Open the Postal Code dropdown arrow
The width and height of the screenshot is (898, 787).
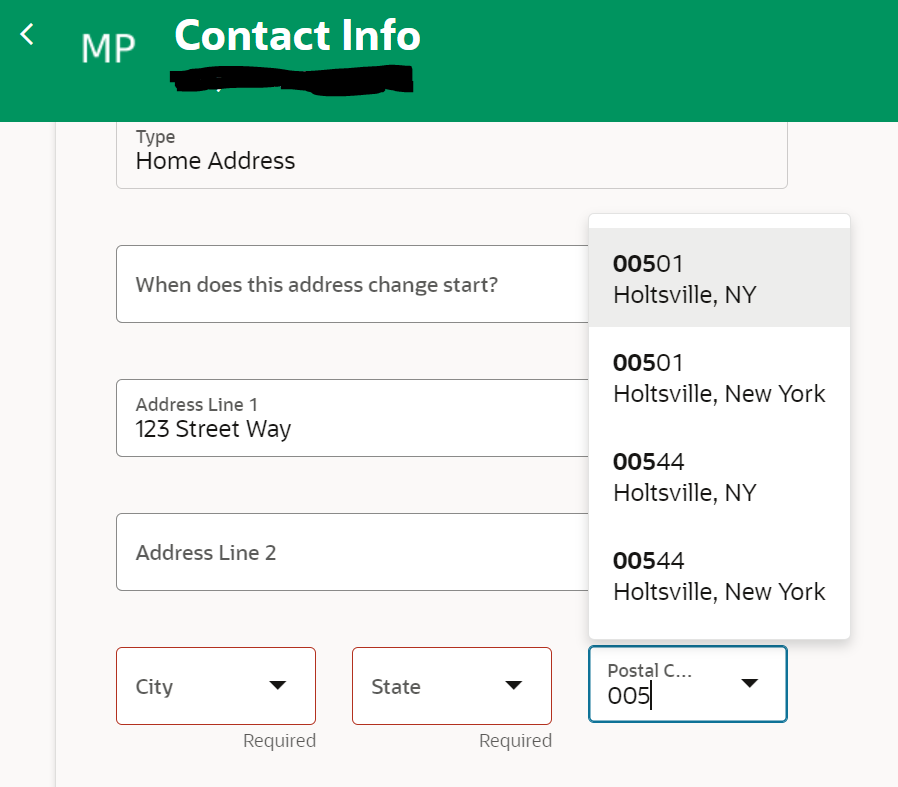click(750, 684)
